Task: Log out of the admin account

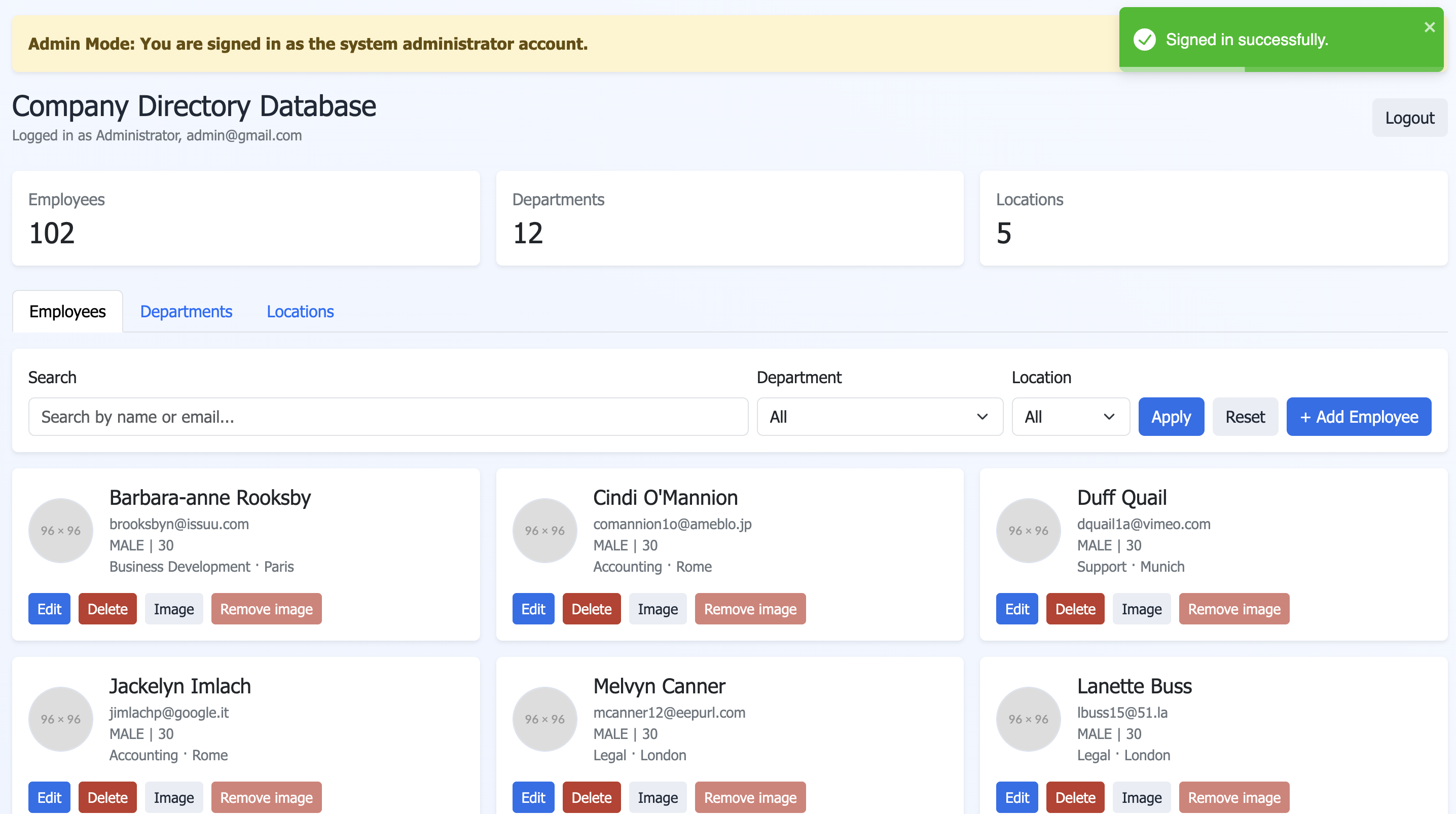Action: (1409, 118)
